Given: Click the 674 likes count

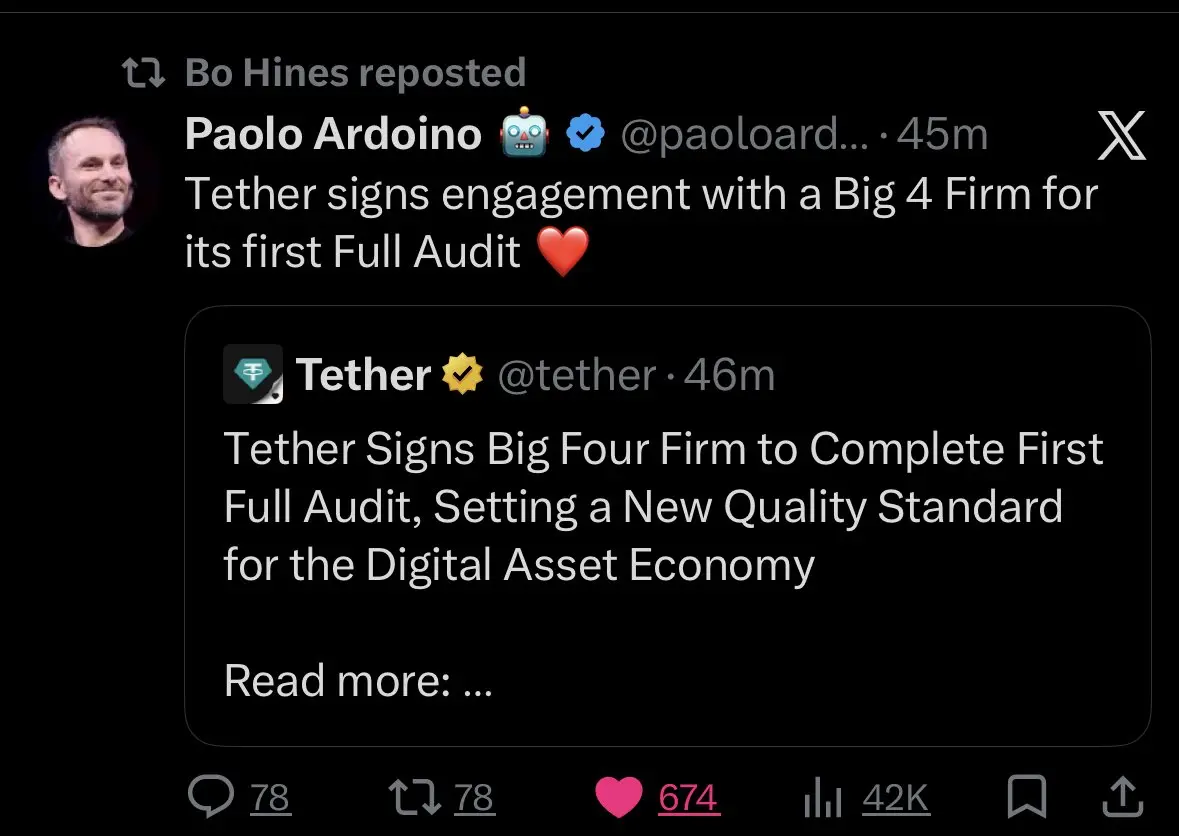Looking at the screenshot, I should coord(688,797).
